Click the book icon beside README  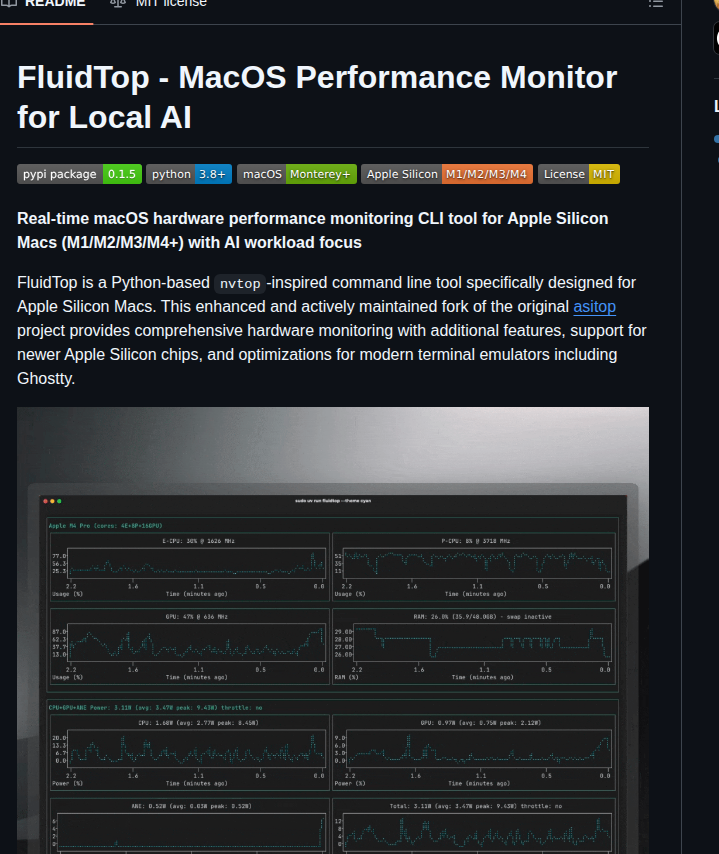[9, 3]
